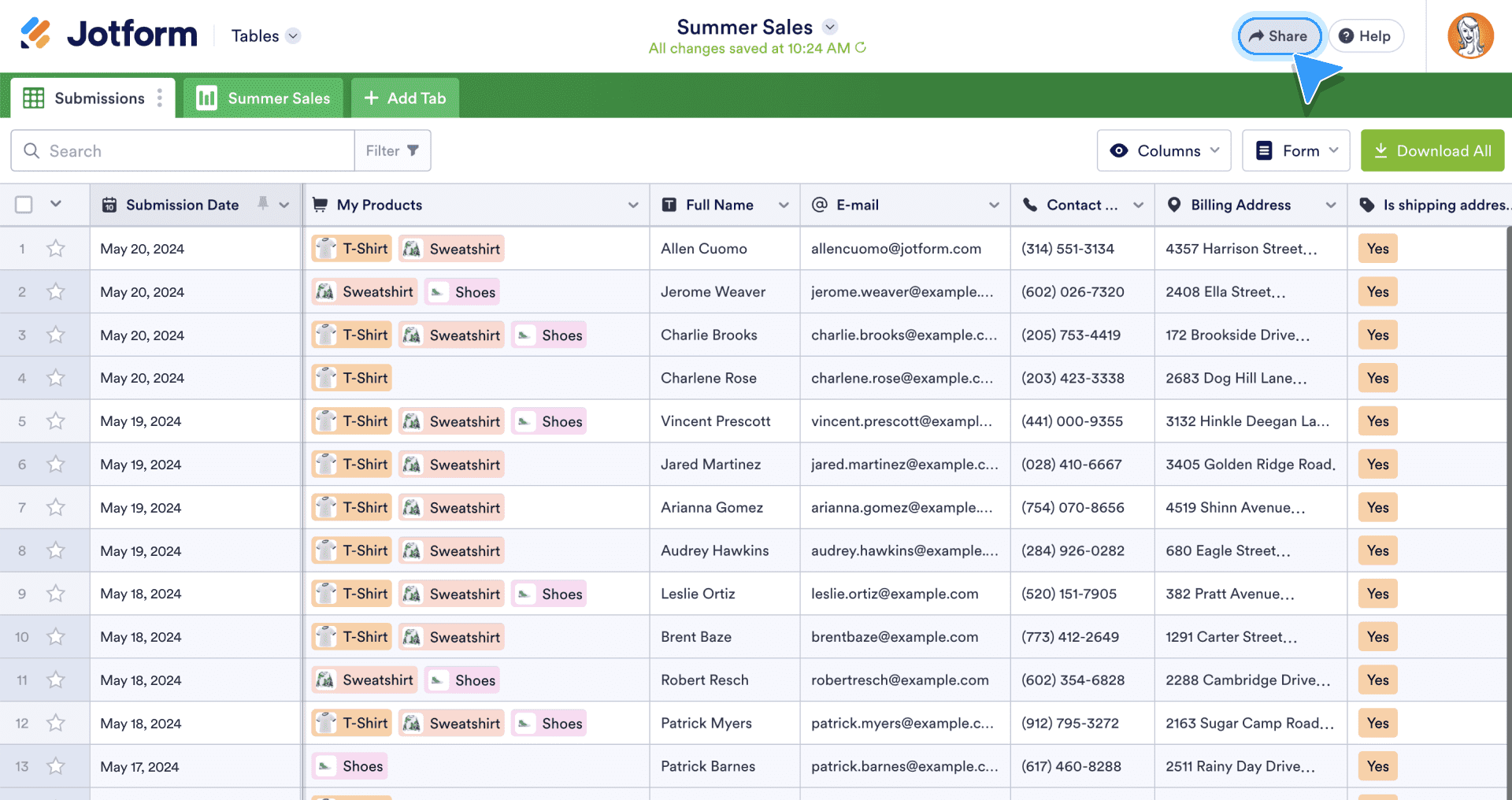Click the Download All button
The height and width of the screenshot is (800, 1512).
[1432, 150]
